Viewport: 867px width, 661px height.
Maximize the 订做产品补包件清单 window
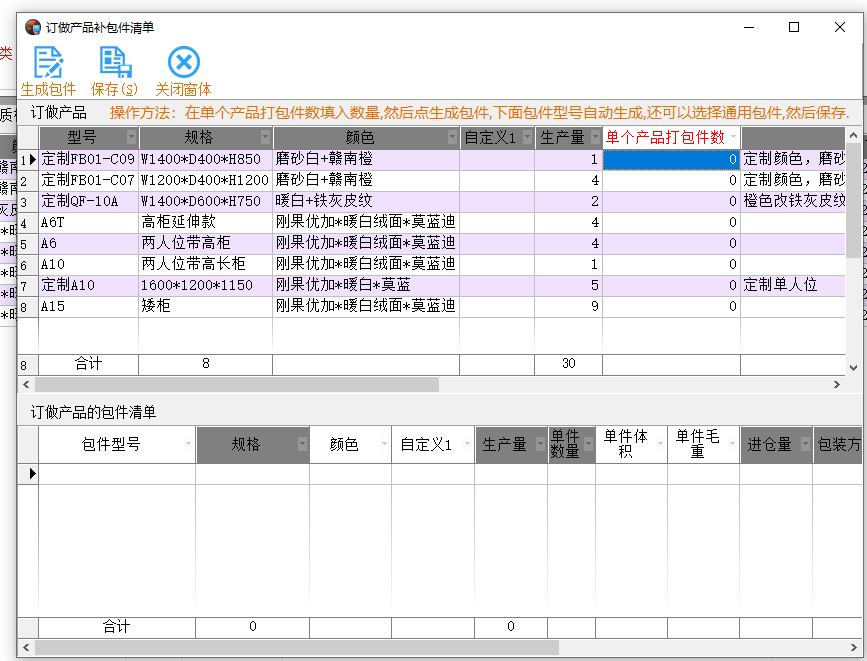[x=794, y=27]
